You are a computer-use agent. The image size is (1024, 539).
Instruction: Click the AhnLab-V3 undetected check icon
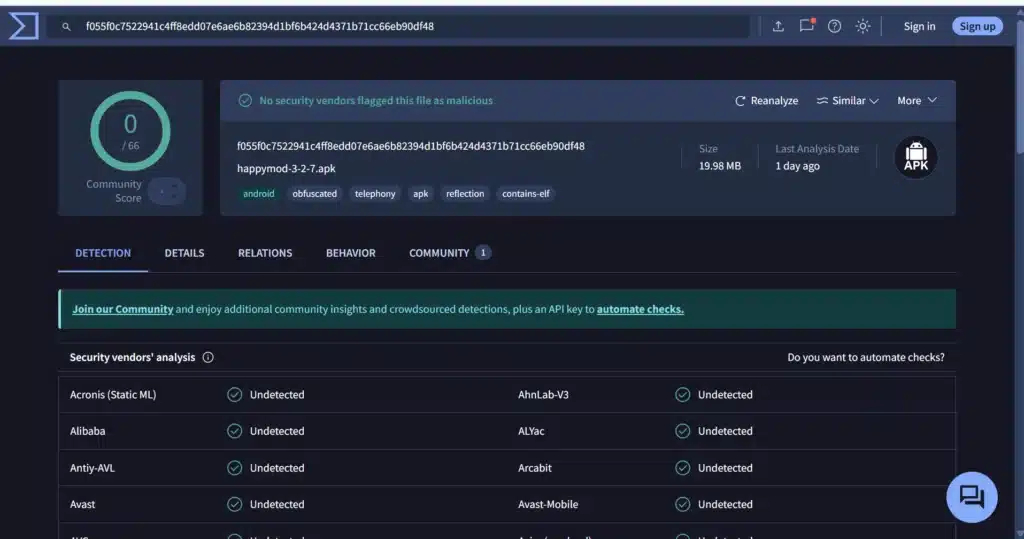click(682, 395)
